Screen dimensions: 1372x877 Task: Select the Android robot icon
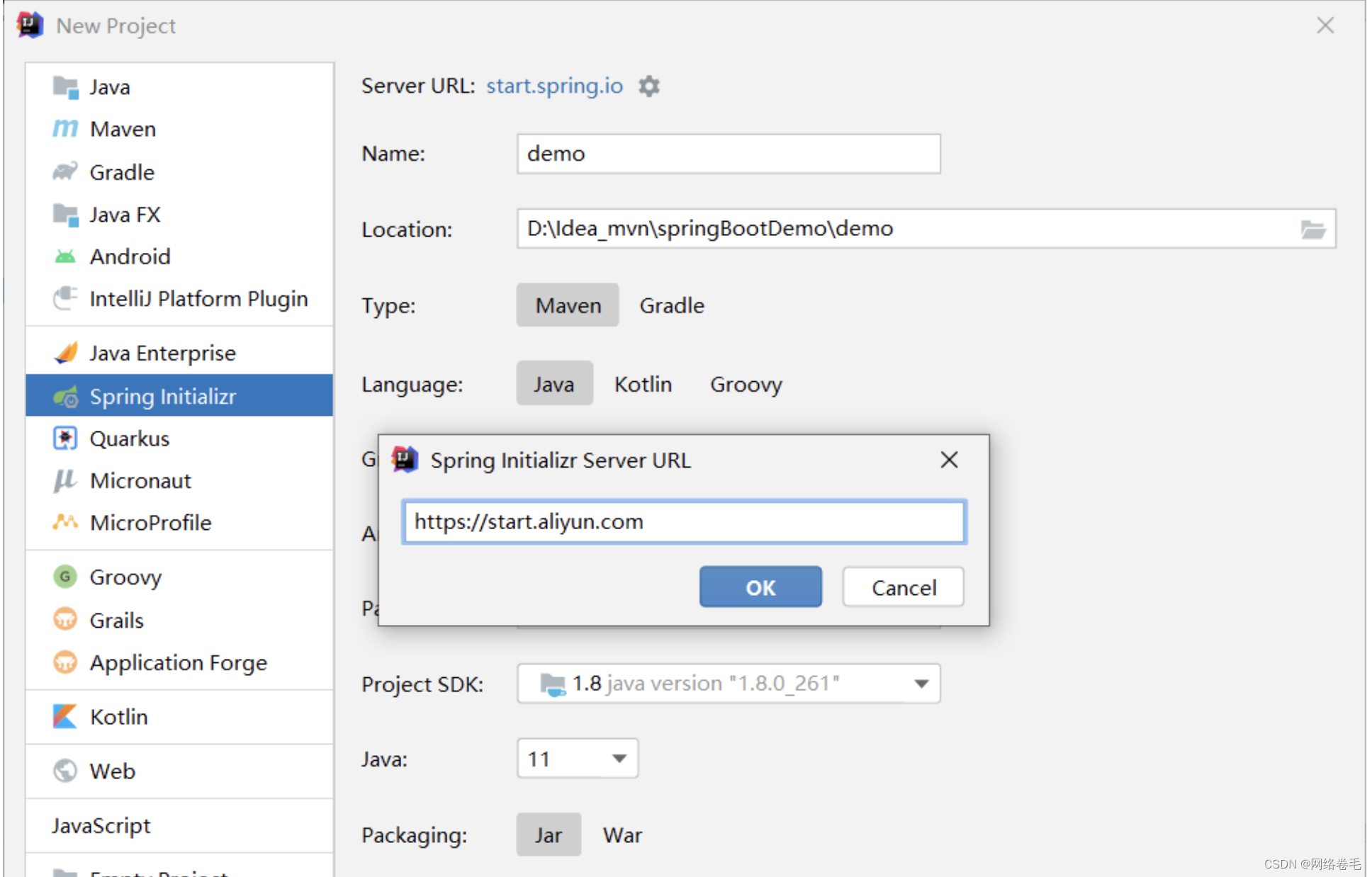[64, 256]
